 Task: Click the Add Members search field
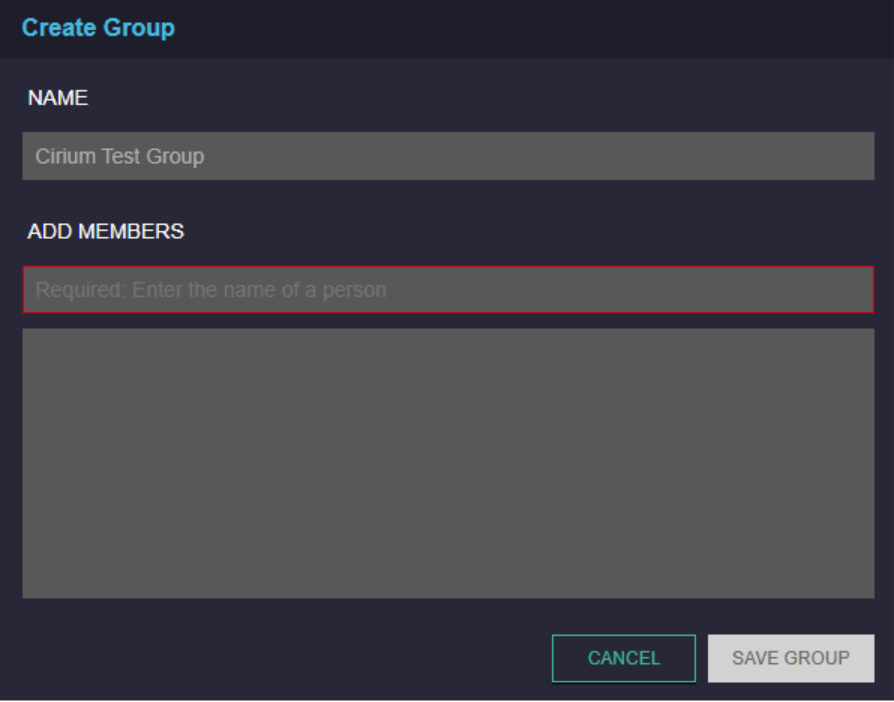click(448, 290)
